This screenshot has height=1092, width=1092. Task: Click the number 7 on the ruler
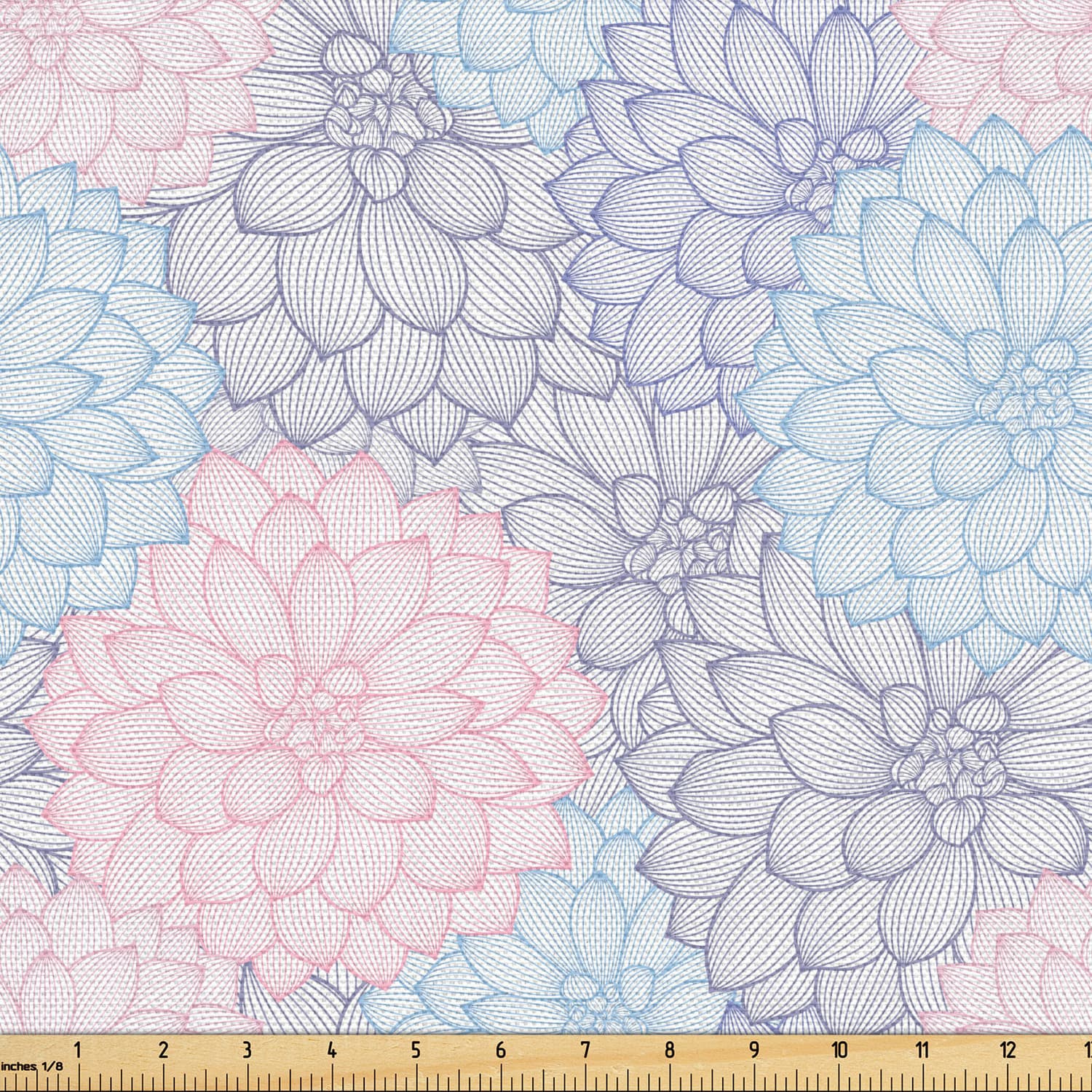(x=585, y=1050)
